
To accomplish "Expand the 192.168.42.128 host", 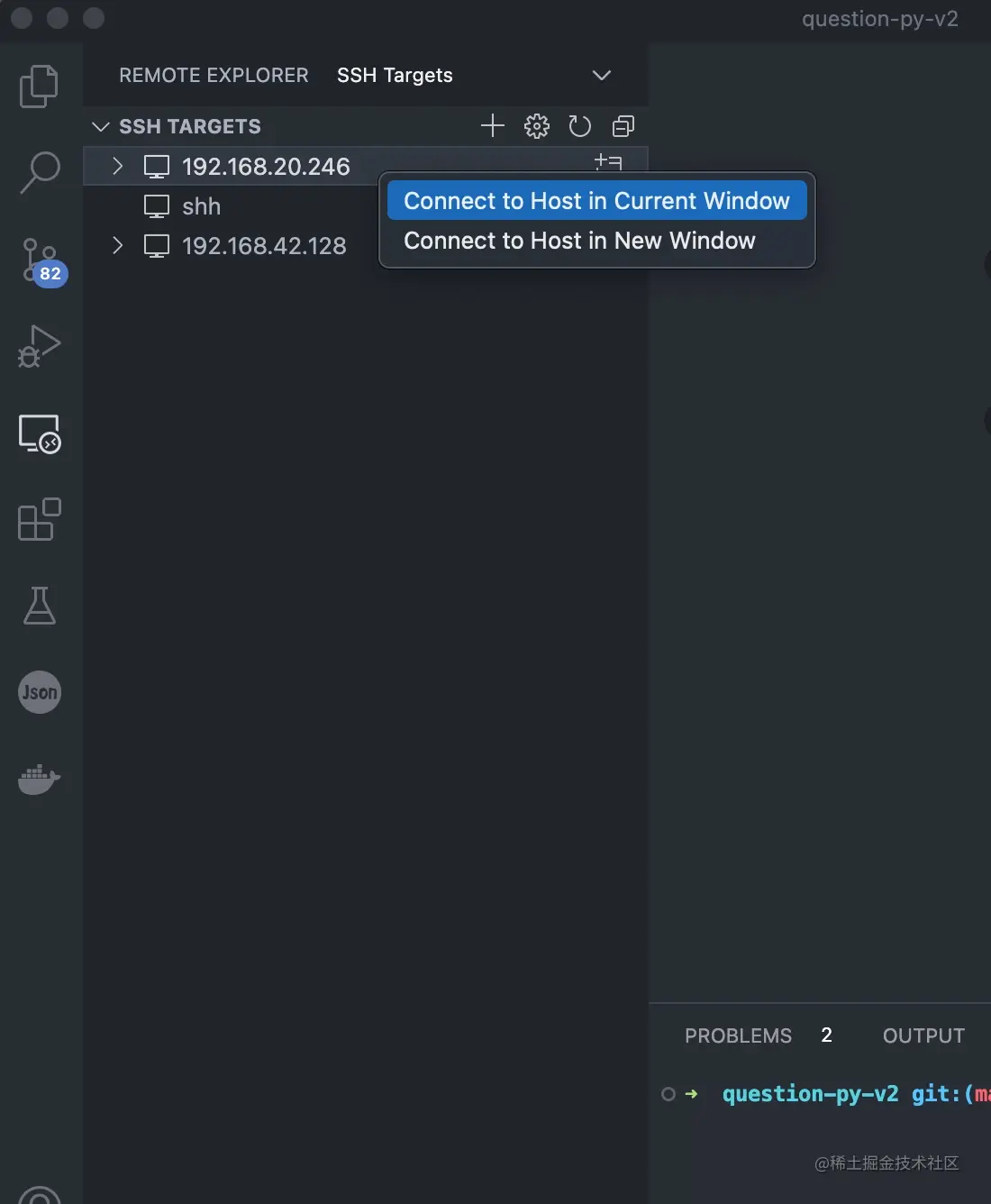I will point(117,245).
